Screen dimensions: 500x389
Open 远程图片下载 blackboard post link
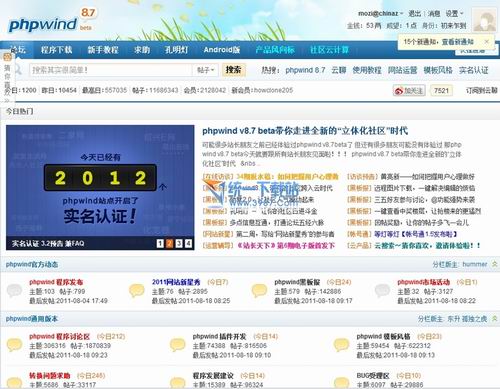424,188
